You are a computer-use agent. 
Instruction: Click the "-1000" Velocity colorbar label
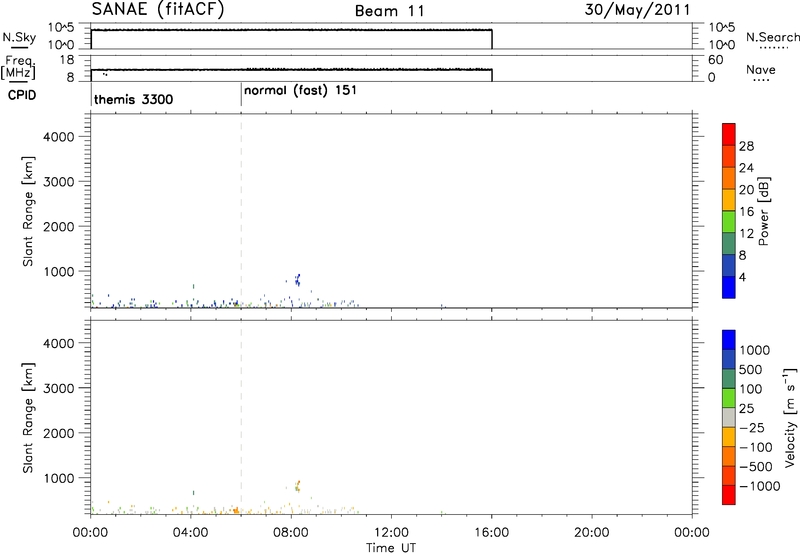point(760,486)
